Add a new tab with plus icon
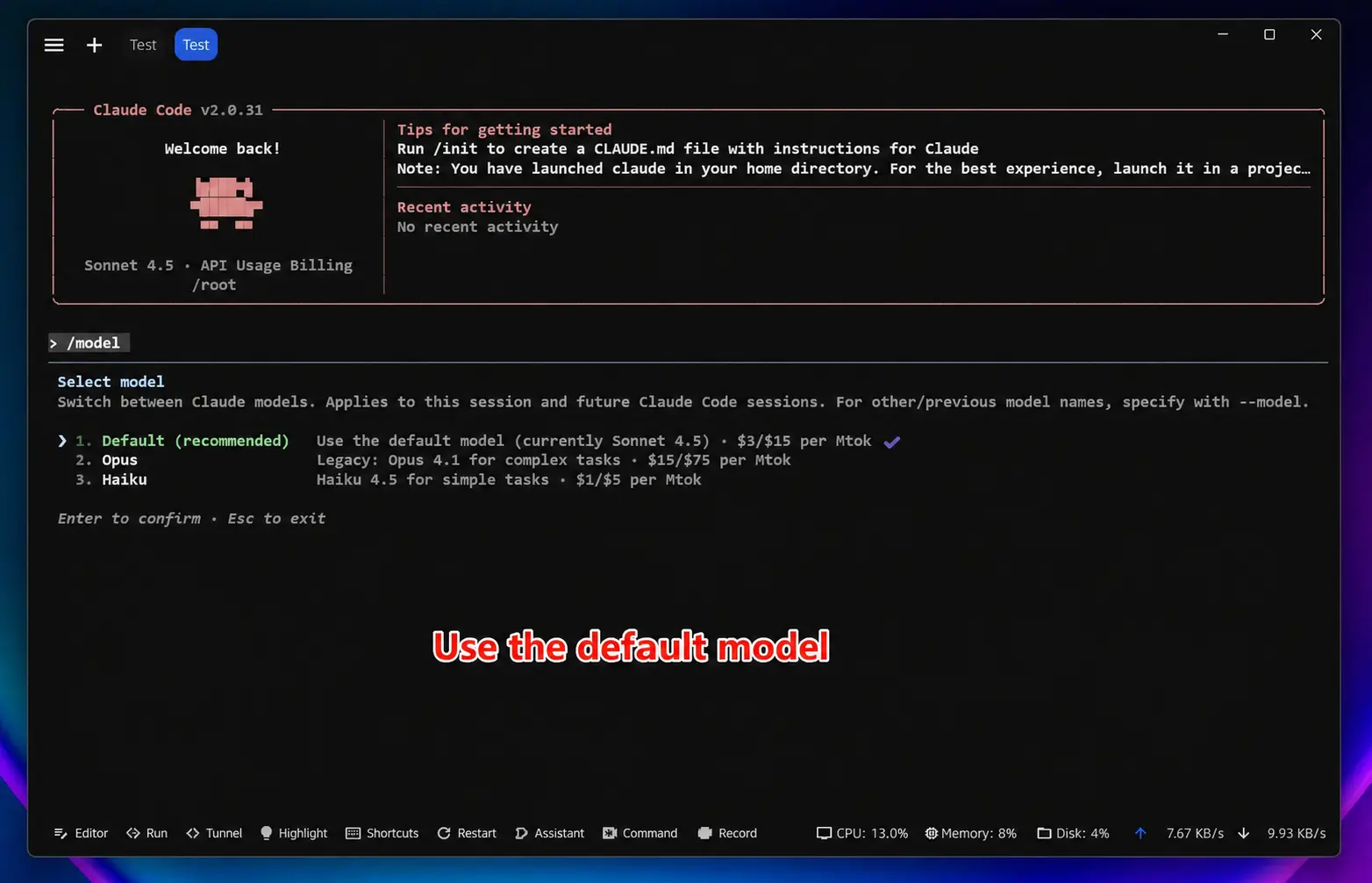 click(94, 45)
